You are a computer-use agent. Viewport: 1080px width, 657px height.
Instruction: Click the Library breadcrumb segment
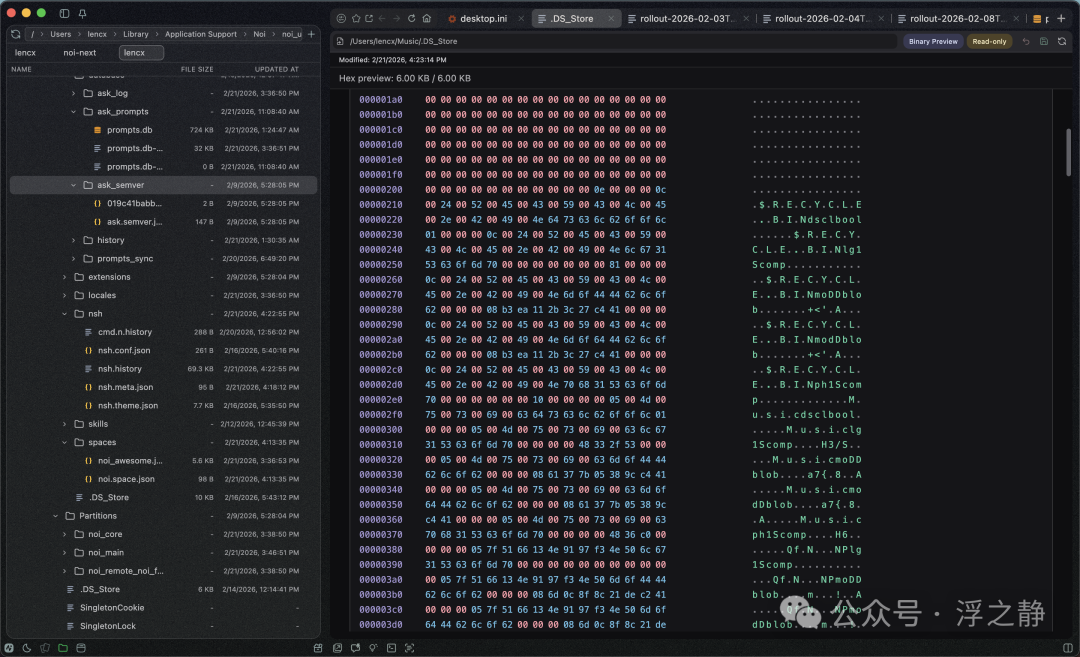[136, 34]
